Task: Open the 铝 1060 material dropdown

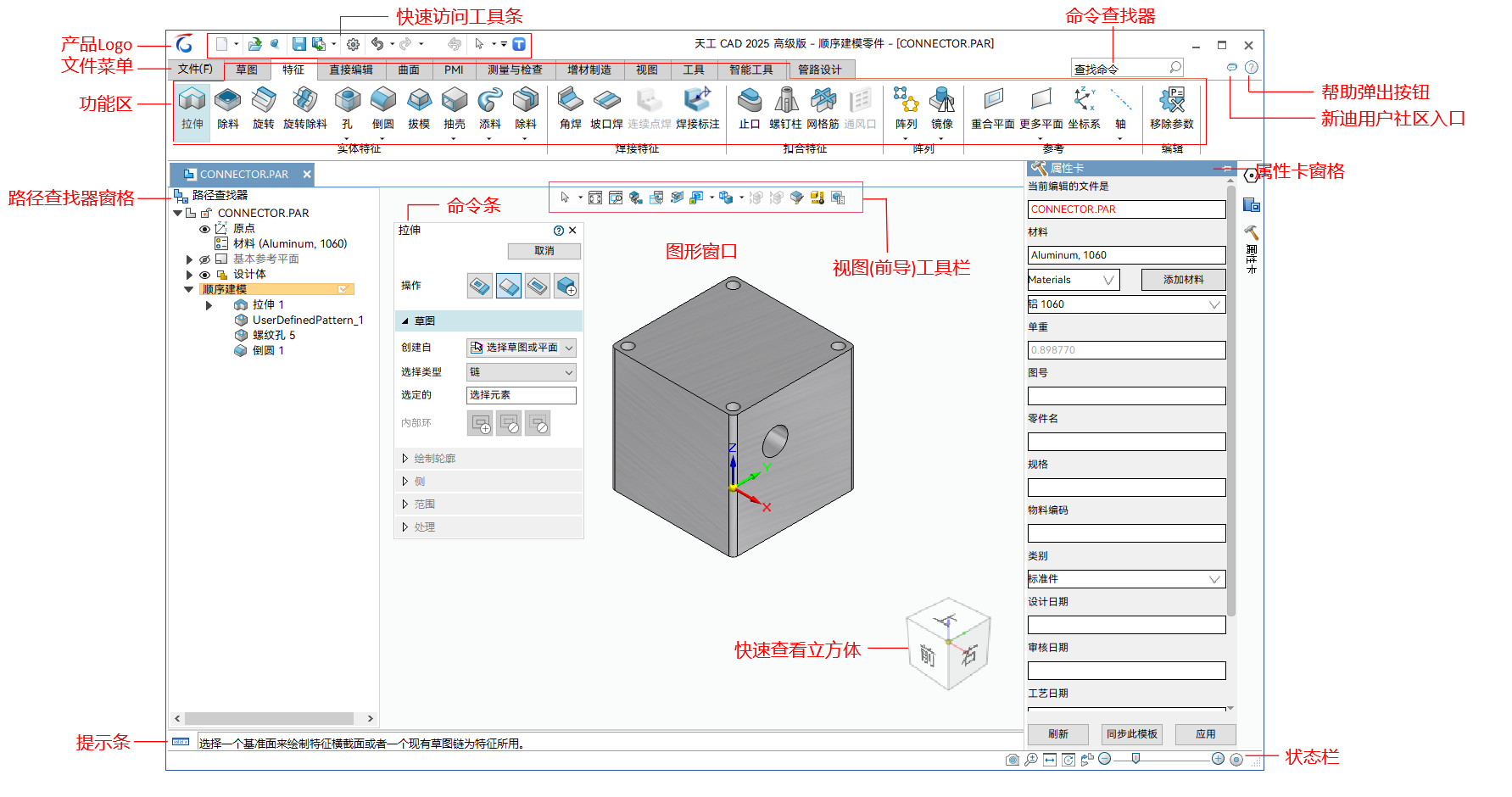Action: coord(1126,304)
